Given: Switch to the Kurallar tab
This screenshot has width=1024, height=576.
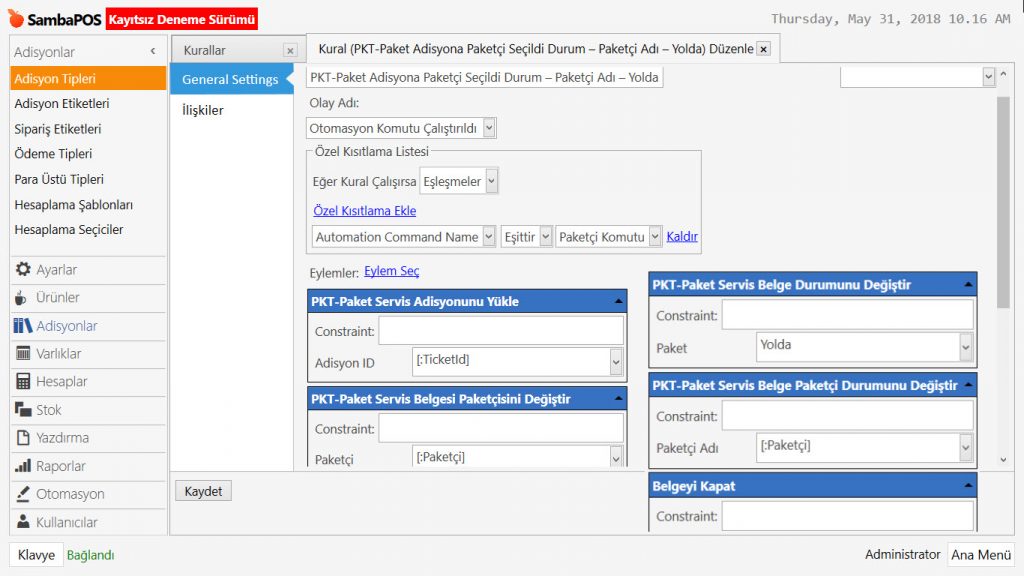Looking at the screenshot, I should pyautogui.click(x=205, y=50).
